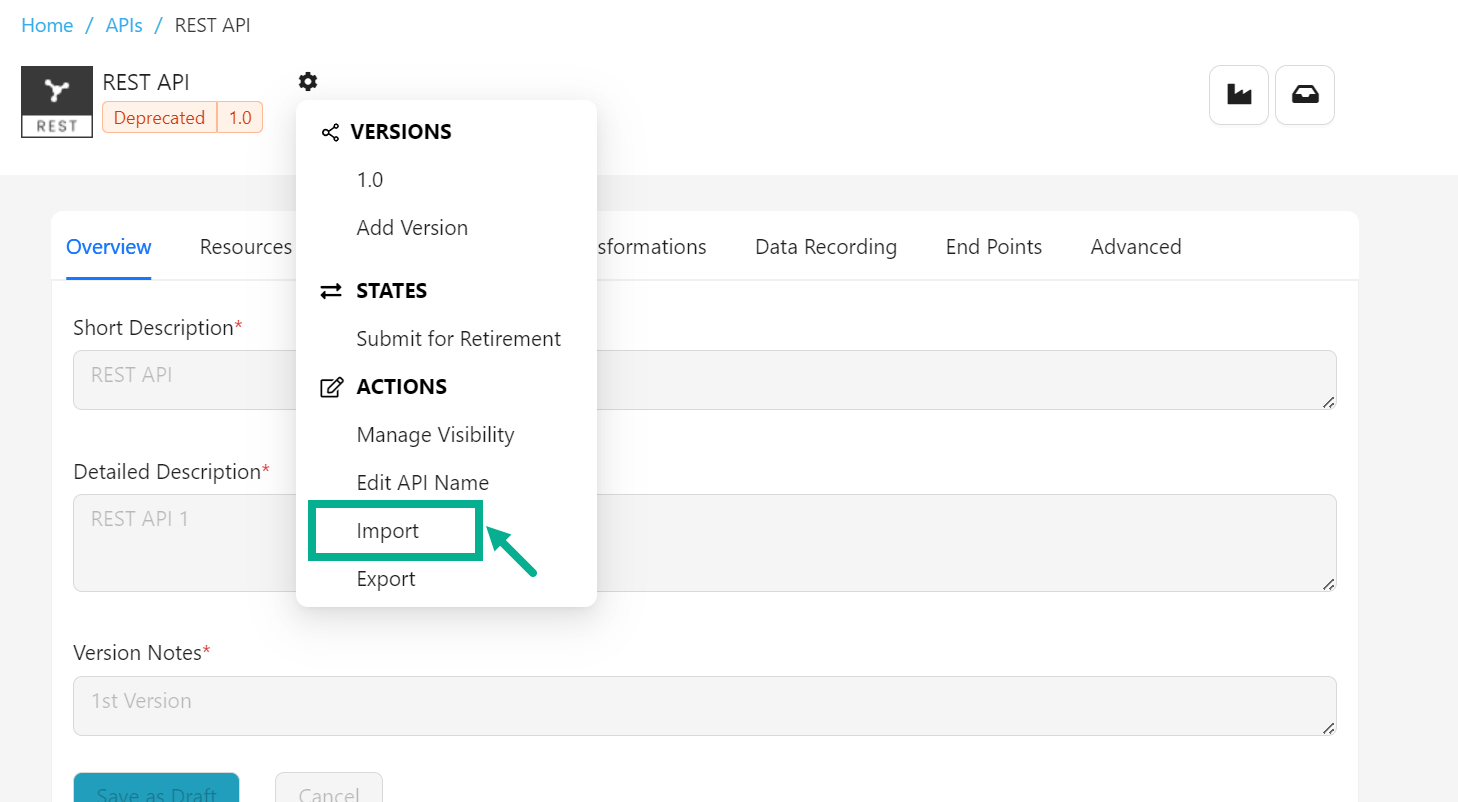
Task: Click the analytics chart icon button
Action: tap(1239, 95)
